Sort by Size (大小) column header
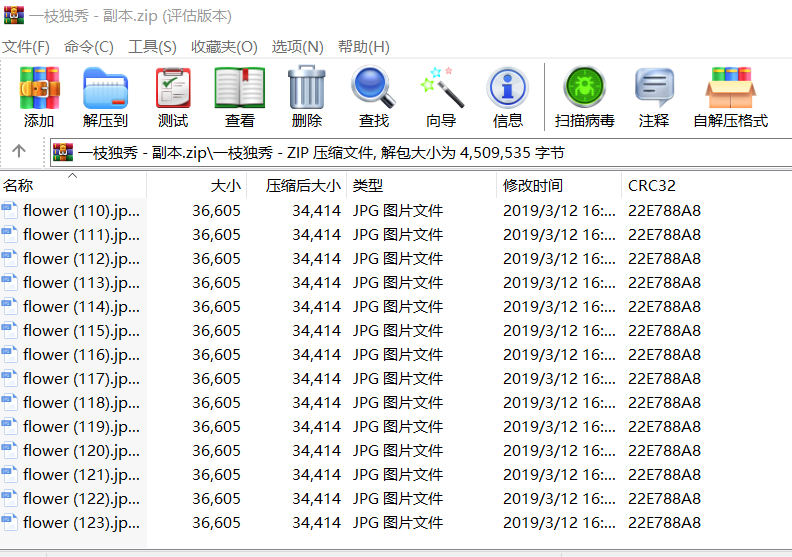792x557 pixels. [196, 185]
